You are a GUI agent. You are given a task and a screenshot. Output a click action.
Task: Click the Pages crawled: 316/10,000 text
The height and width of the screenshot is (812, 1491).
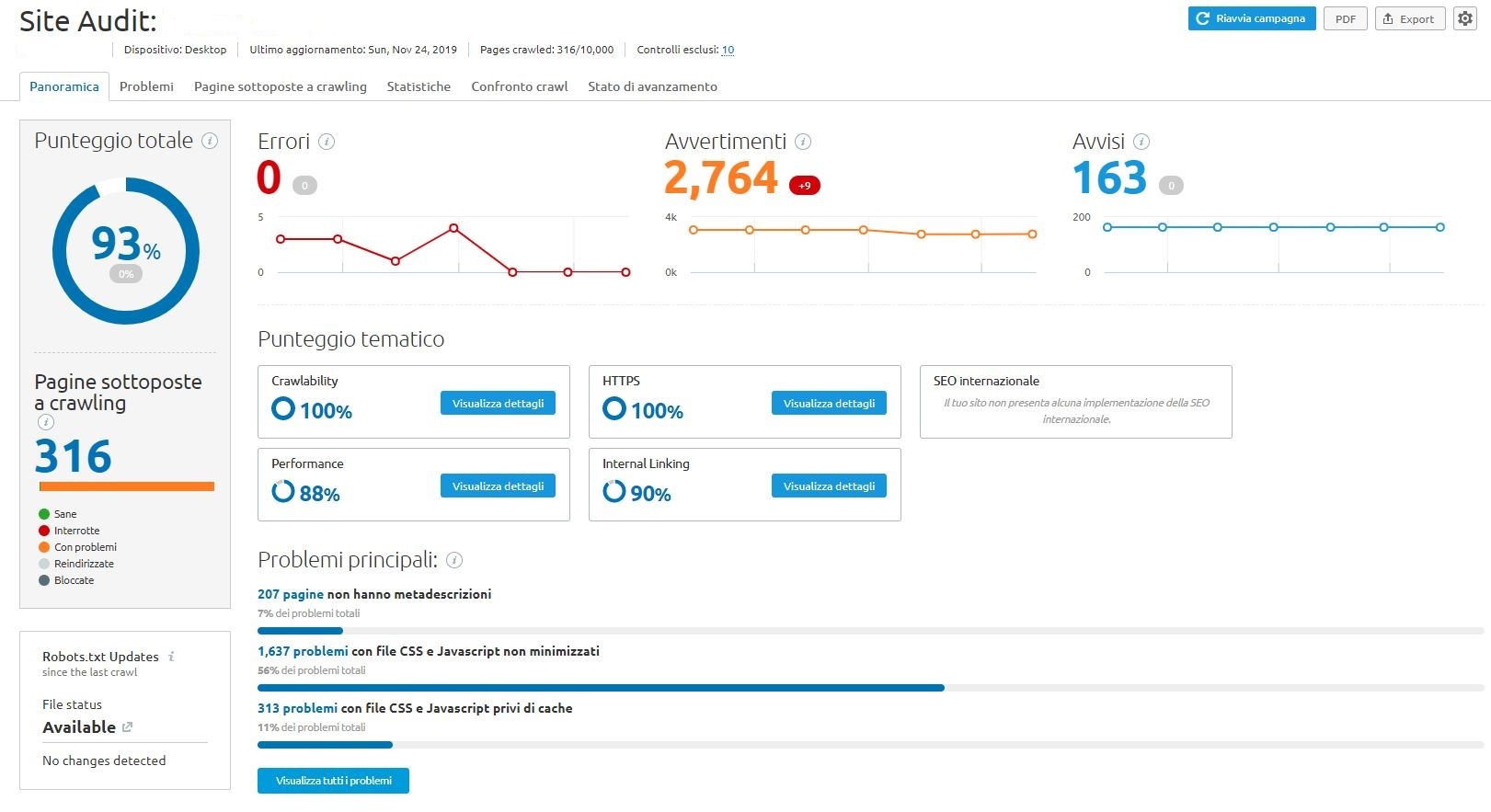(546, 50)
